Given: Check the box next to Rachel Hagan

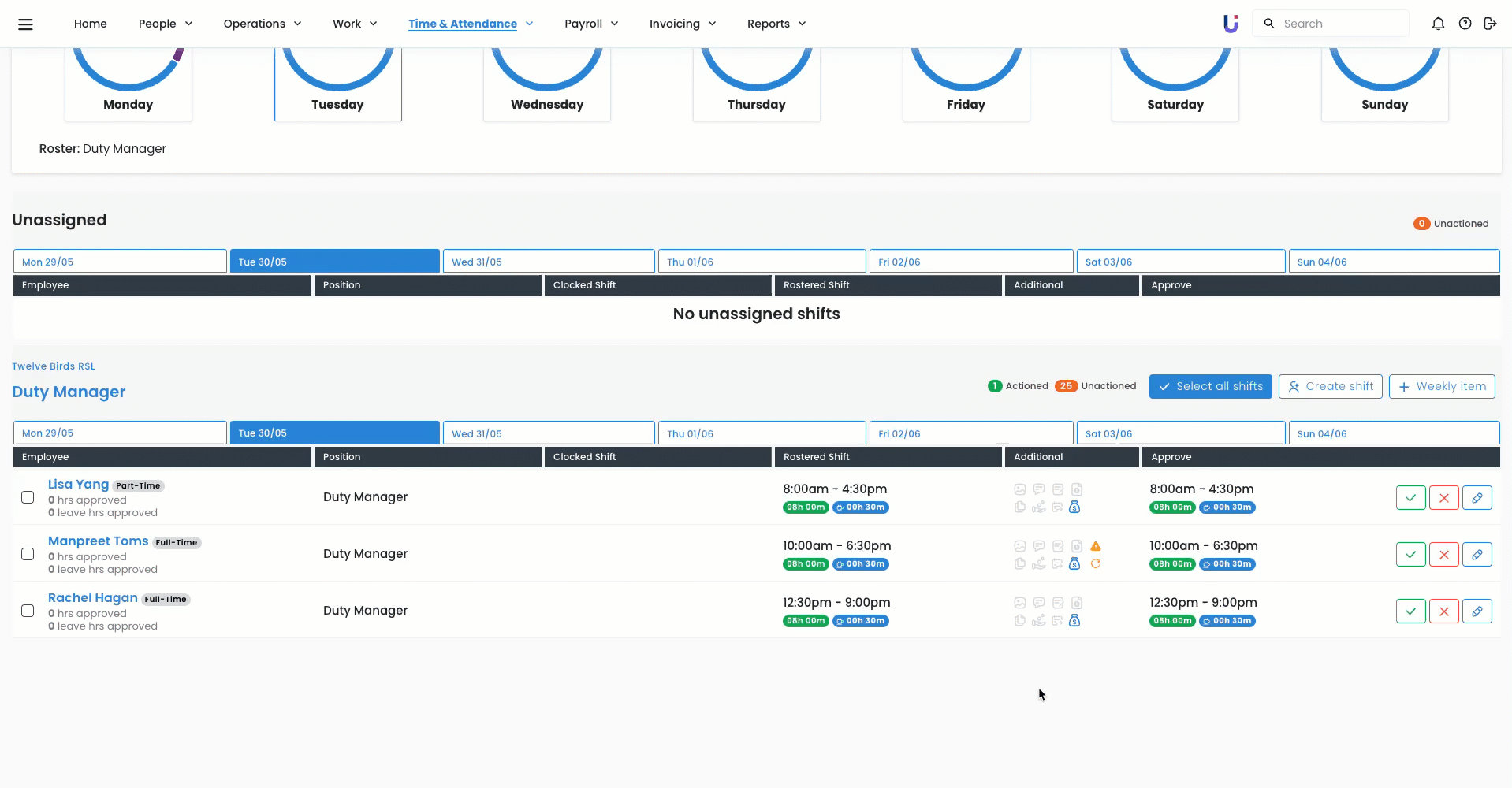Looking at the screenshot, I should (28, 611).
